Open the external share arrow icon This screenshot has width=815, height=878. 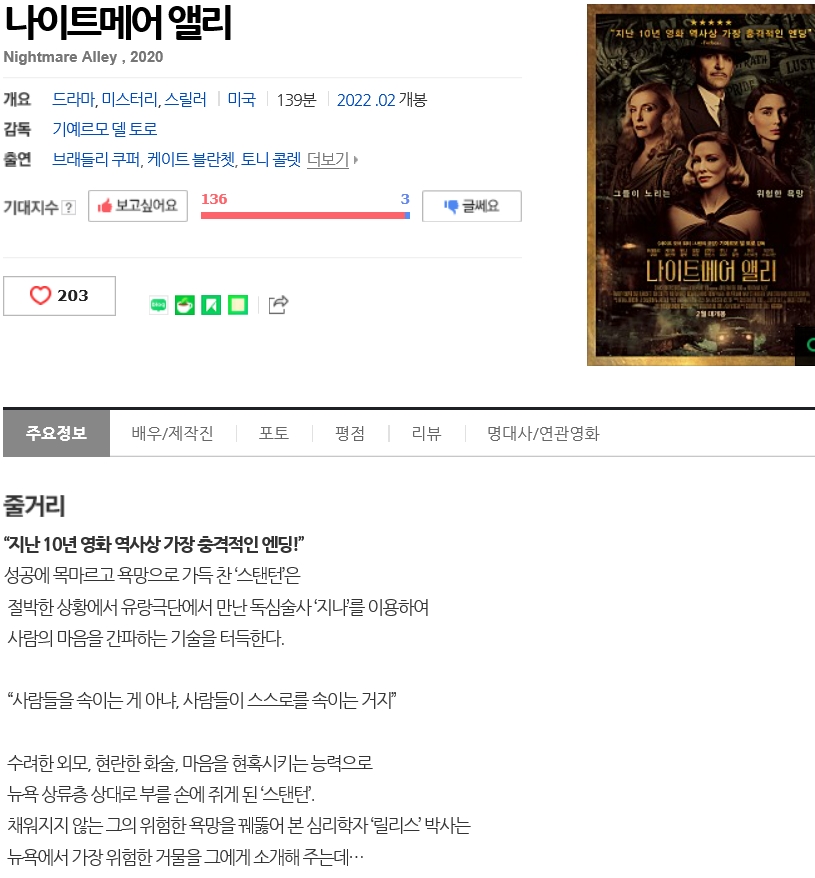click(x=278, y=305)
